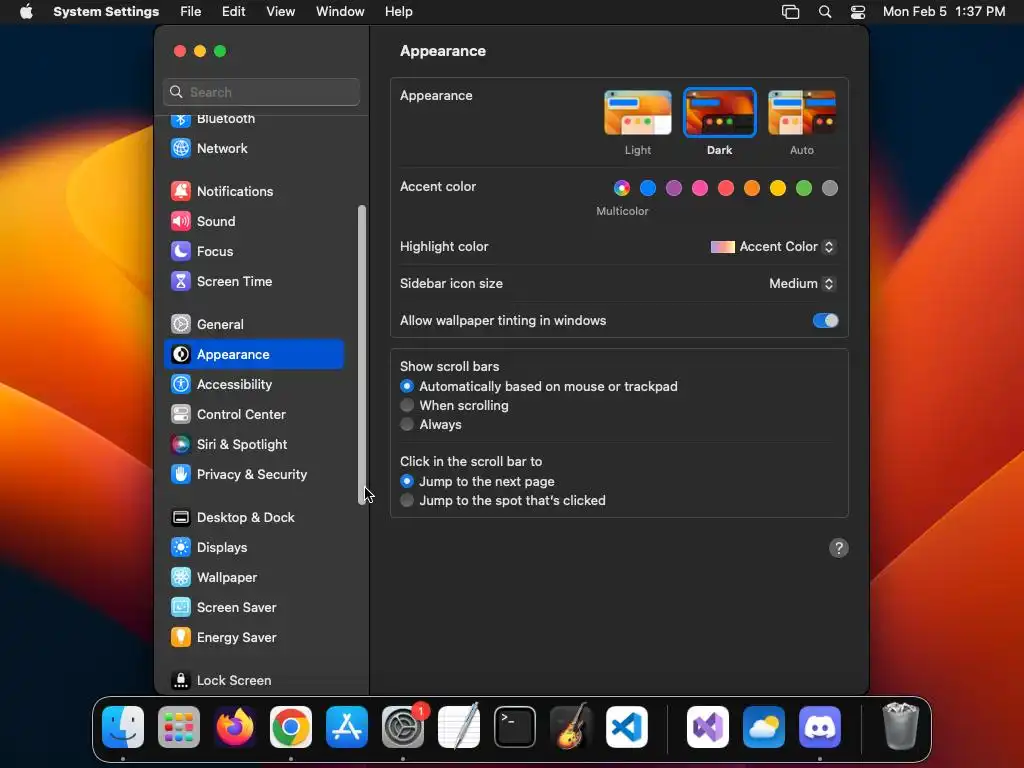1024x768 pixels.
Task: Open Privacy & Security settings
Action: pyautogui.click(x=253, y=475)
